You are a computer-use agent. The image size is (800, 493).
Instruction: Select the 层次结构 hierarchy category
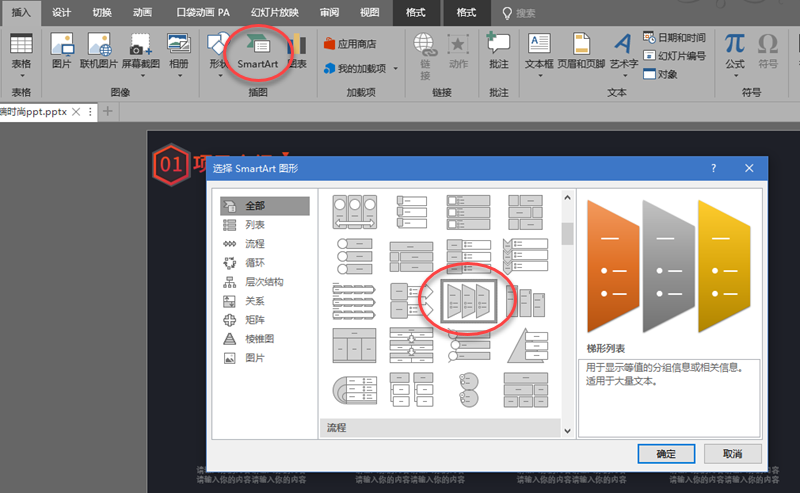pyautogui.click(x=265, y=282)
